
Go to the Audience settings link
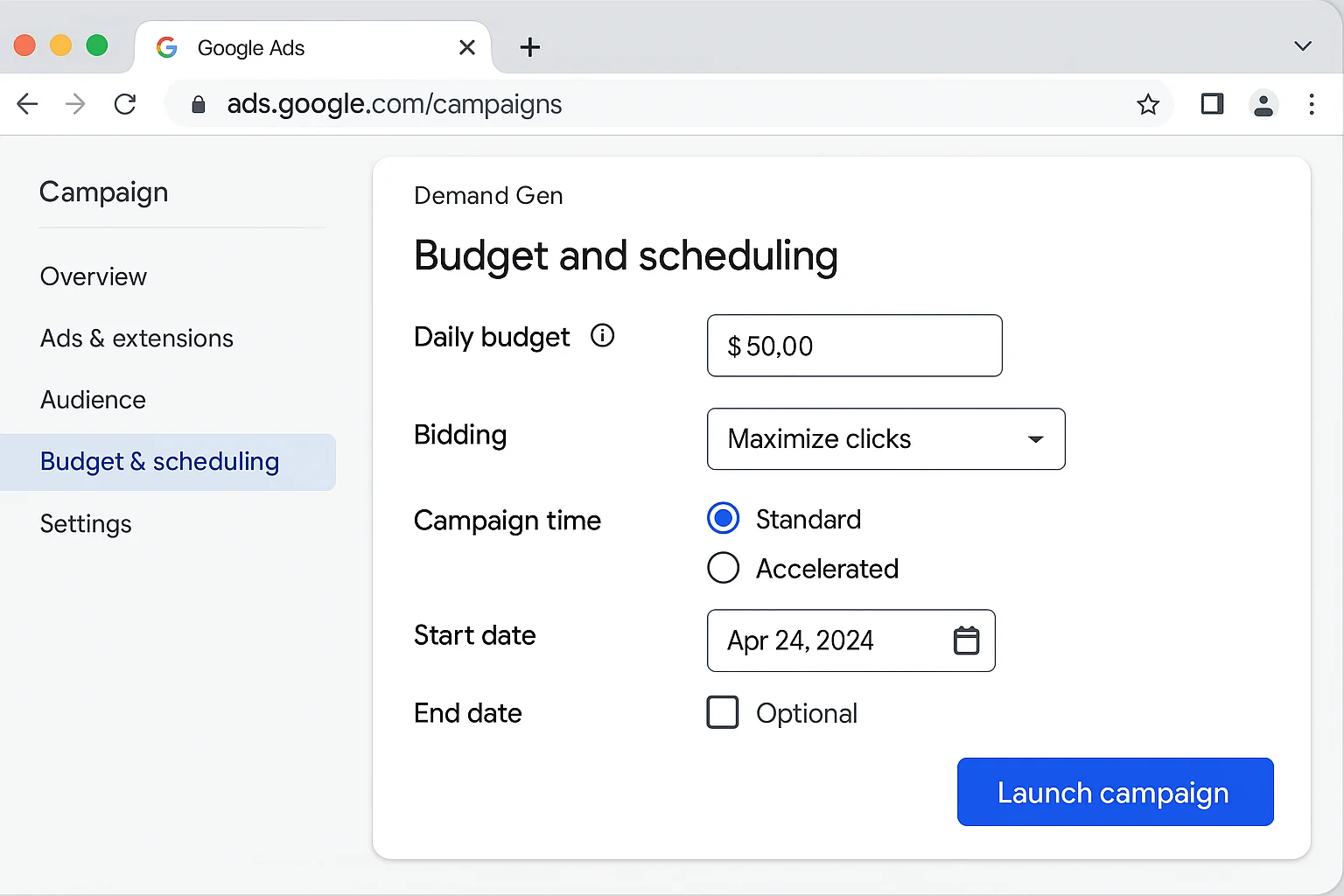point(93,400)
